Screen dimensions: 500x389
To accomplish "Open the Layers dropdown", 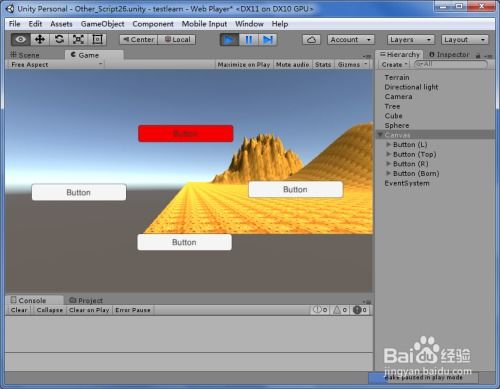I will click(x=411, y=40).
